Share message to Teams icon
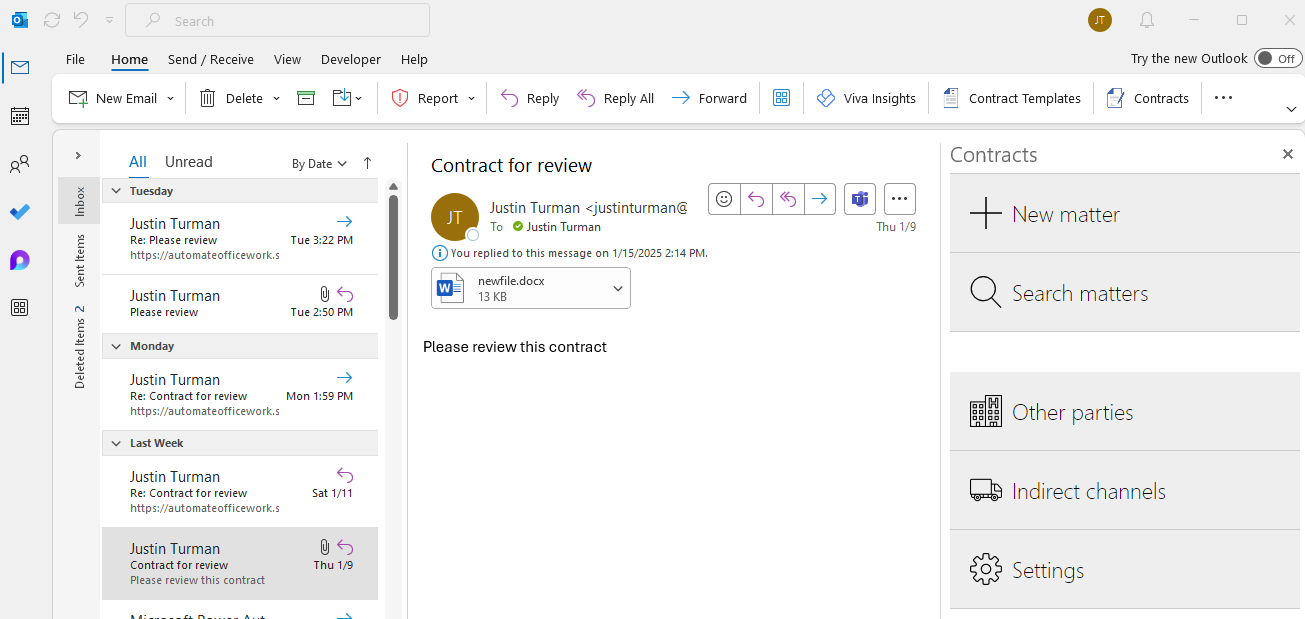The height and width of the screenshot is (619, 1305). (x=859, y=199)
